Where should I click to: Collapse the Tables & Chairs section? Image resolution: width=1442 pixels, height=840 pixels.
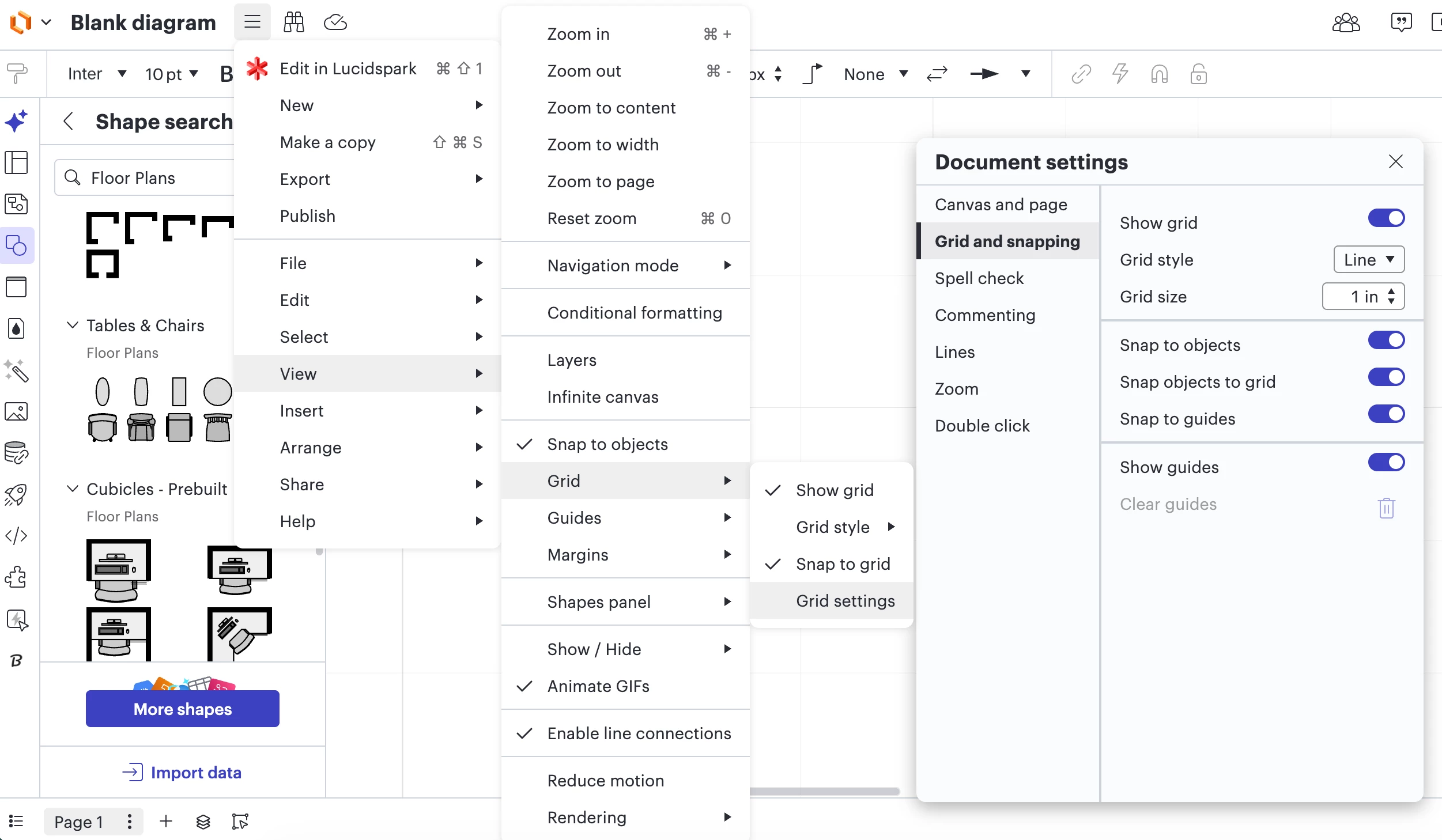point(73,325)
